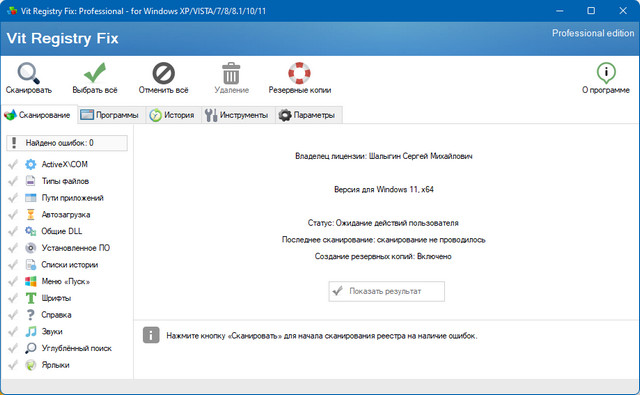Click the Professional edition label
The height and width of the screenshot is (395, 640).
(593, 33)
